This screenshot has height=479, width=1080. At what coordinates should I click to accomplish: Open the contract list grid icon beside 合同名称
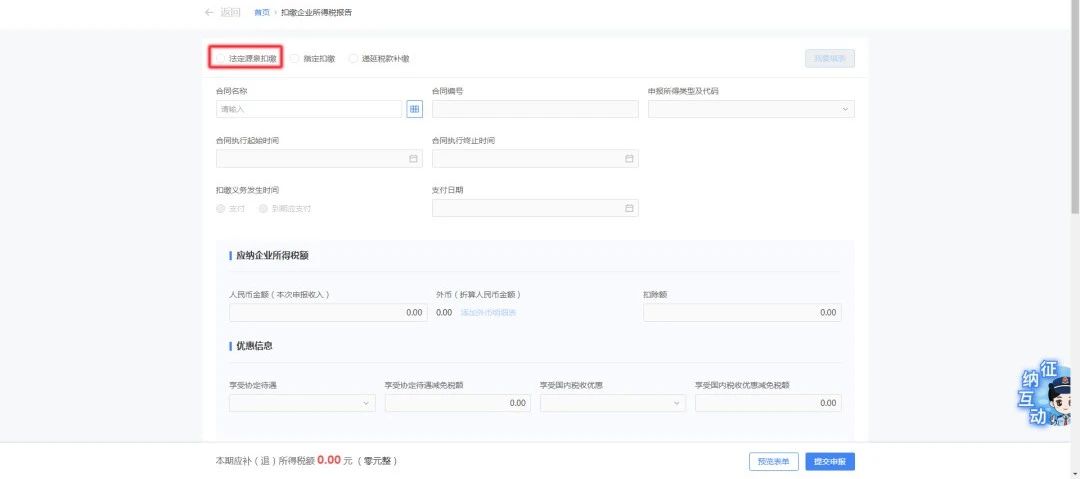(x=415, y=109)
